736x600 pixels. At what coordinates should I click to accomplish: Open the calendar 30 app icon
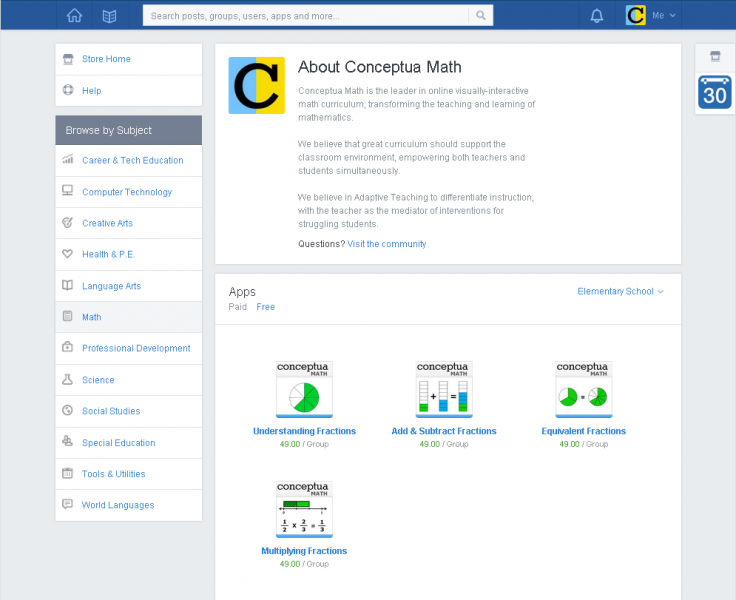pyautogui.click(x=714, y=92)
